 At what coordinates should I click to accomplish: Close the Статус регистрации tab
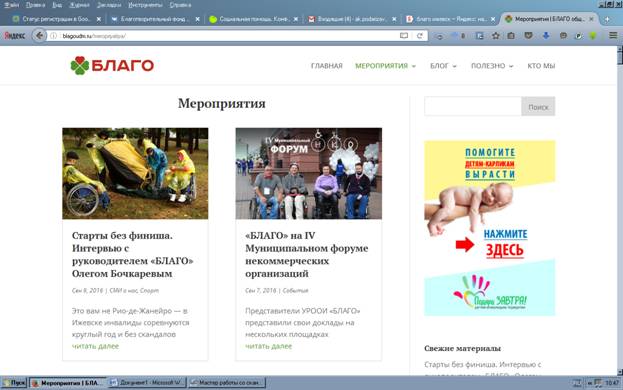(x=99, y=19)
